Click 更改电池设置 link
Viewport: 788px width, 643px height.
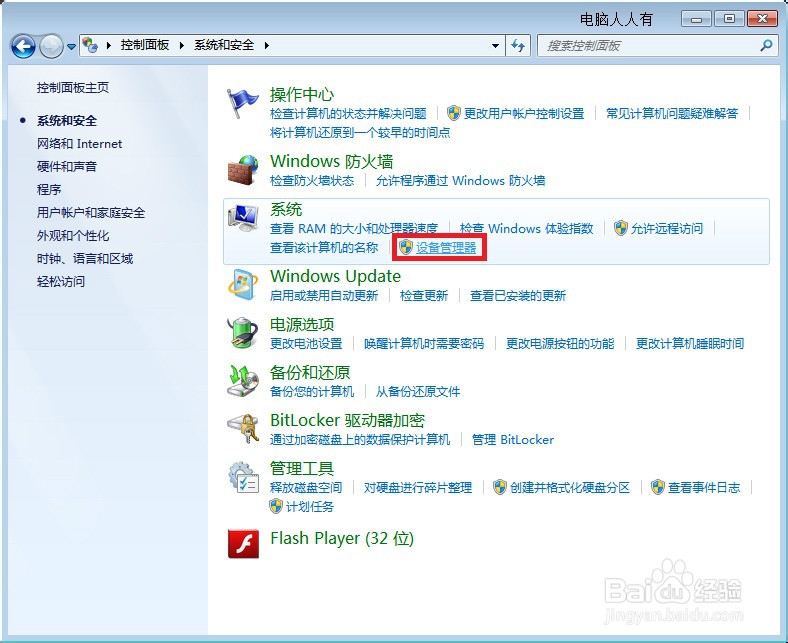coord(306,343)
